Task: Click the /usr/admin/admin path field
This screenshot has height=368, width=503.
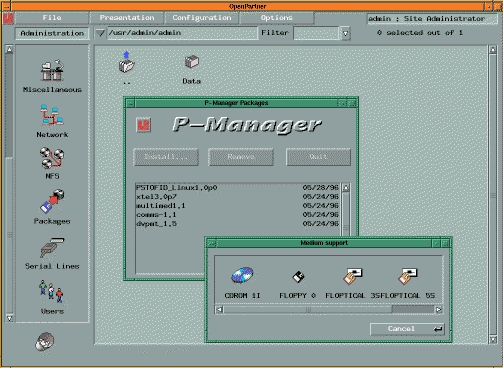Action: [x=182, y=33]
